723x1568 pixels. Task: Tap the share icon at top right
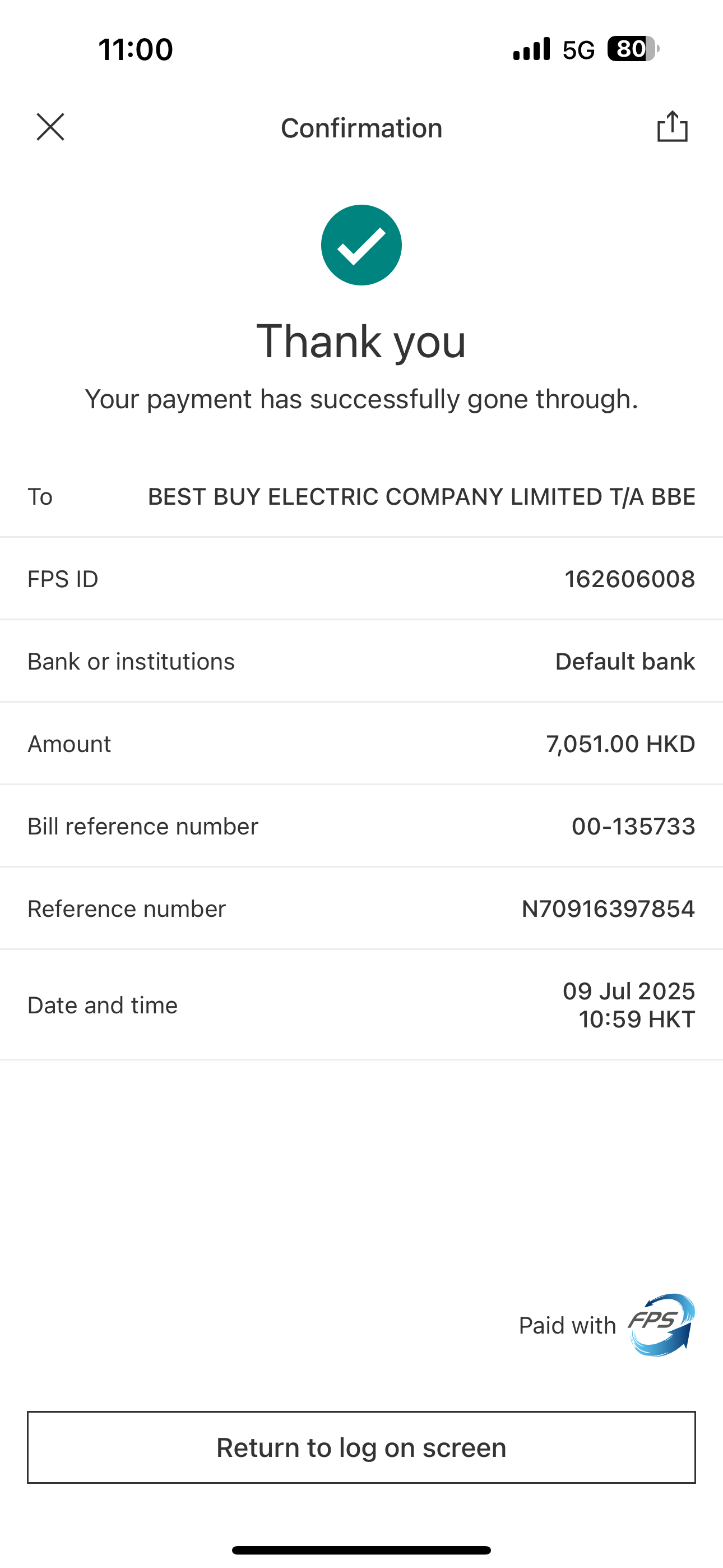672,127
